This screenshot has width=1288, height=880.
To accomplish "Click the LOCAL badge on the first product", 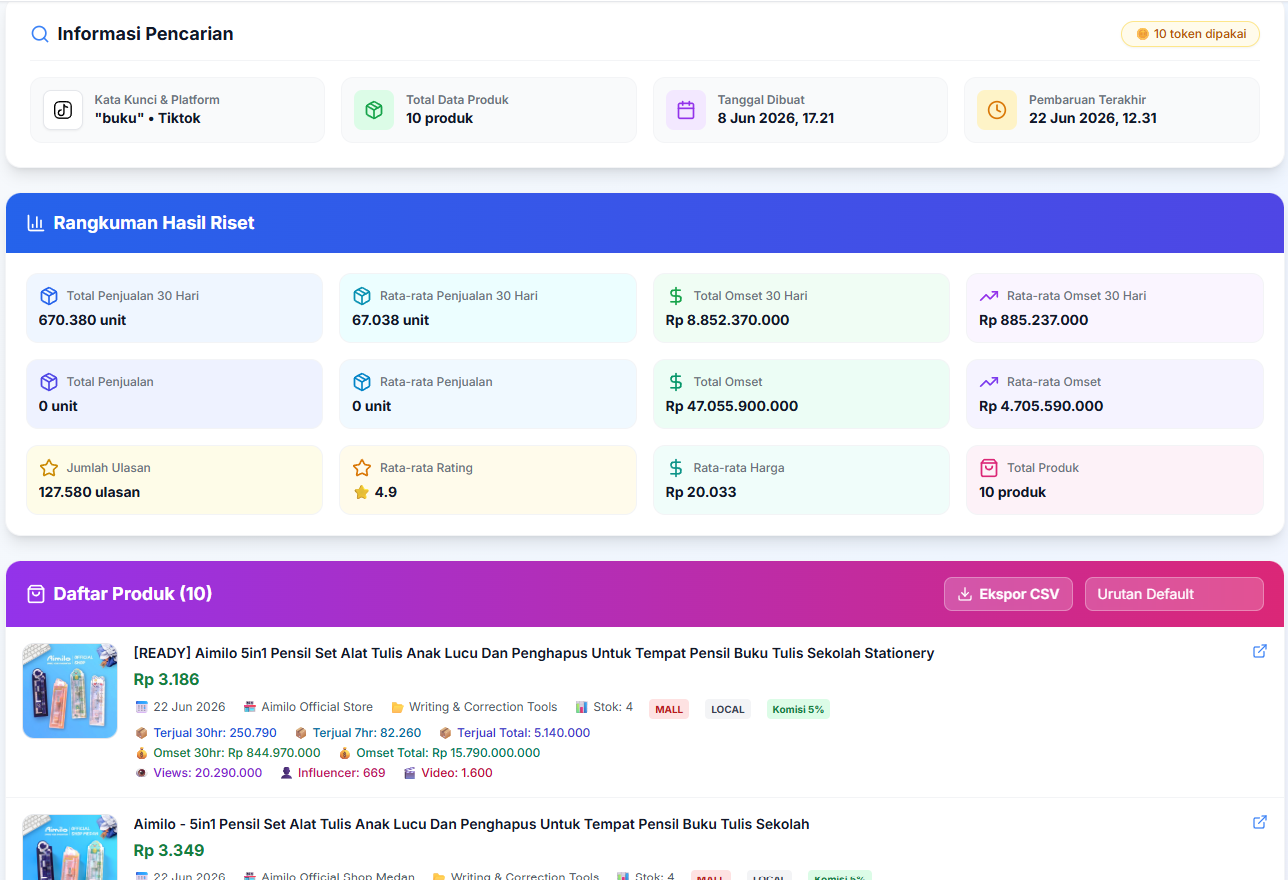I will [x=728, y=709].
